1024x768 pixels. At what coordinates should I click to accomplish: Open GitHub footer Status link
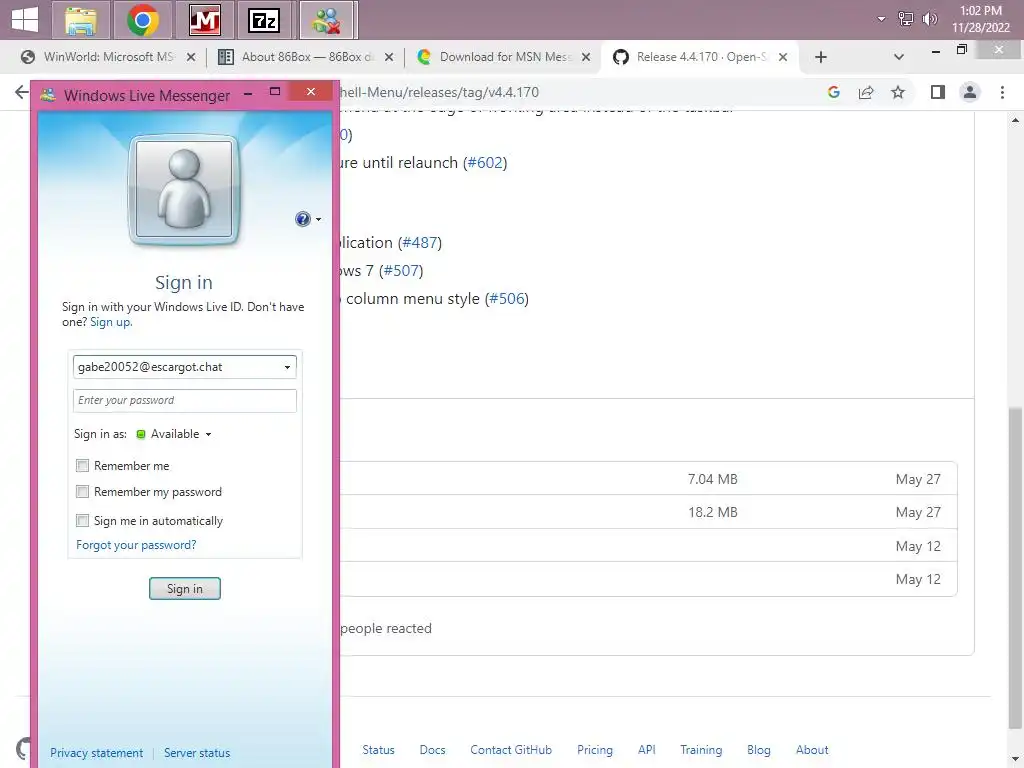coord(379,750)
